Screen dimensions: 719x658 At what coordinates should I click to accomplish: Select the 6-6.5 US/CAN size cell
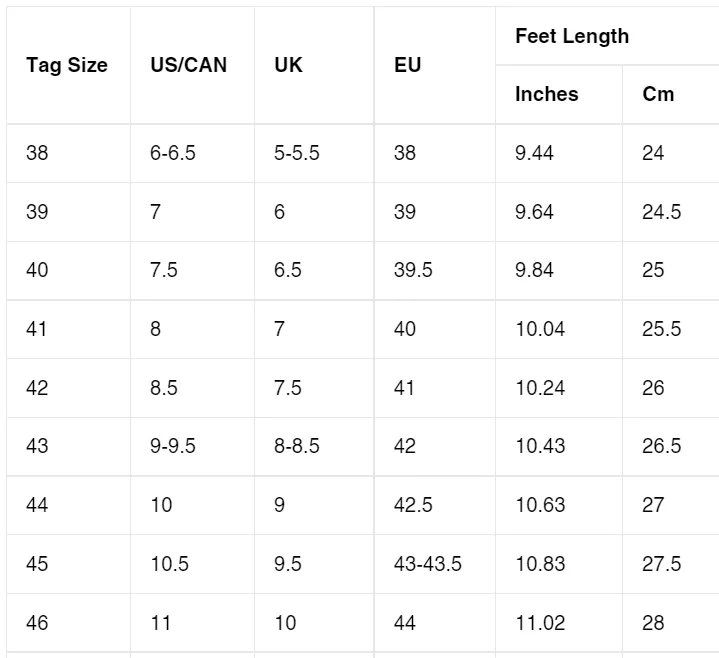click(192, 153)
